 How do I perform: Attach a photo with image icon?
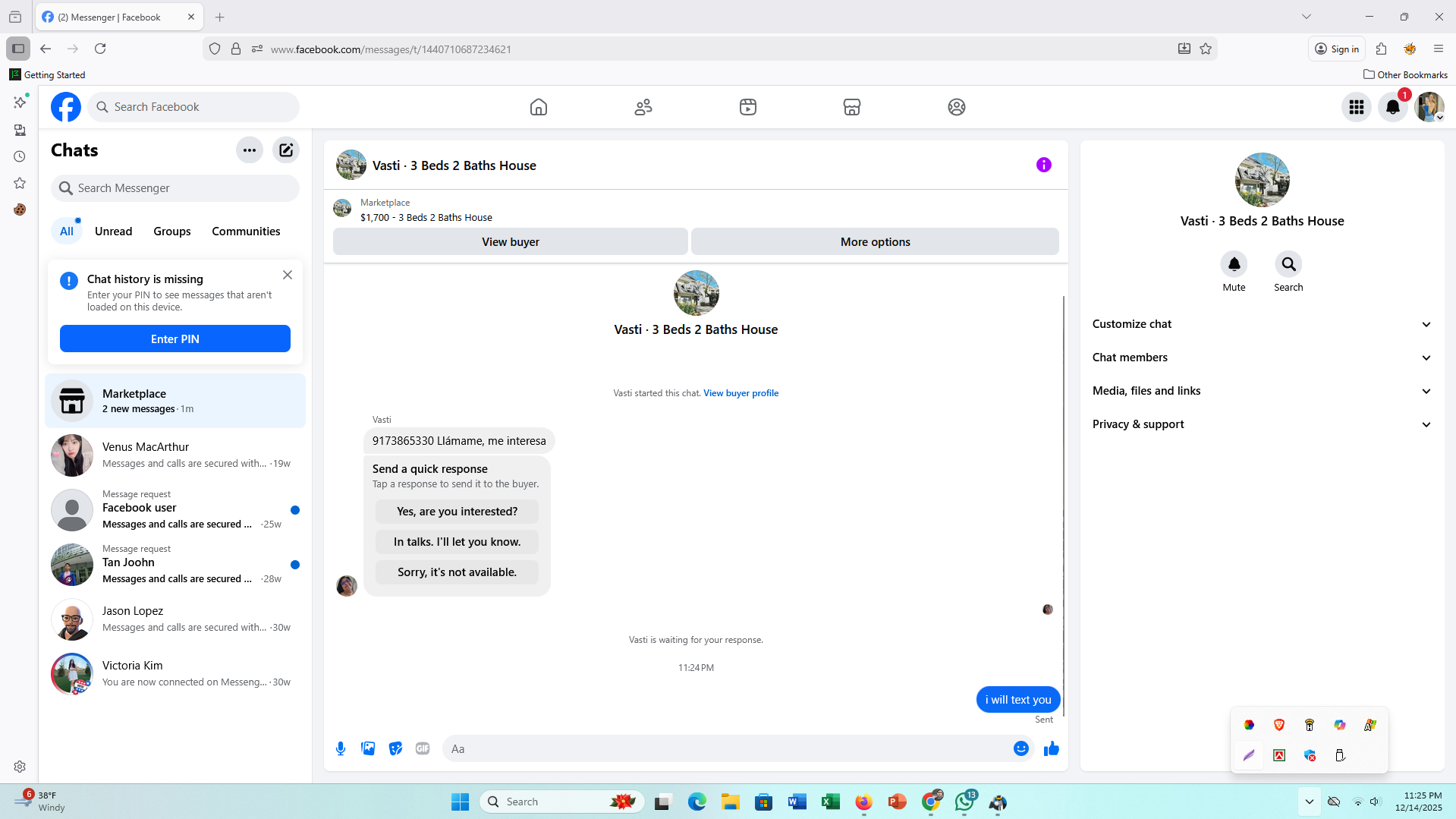(368, 749)
